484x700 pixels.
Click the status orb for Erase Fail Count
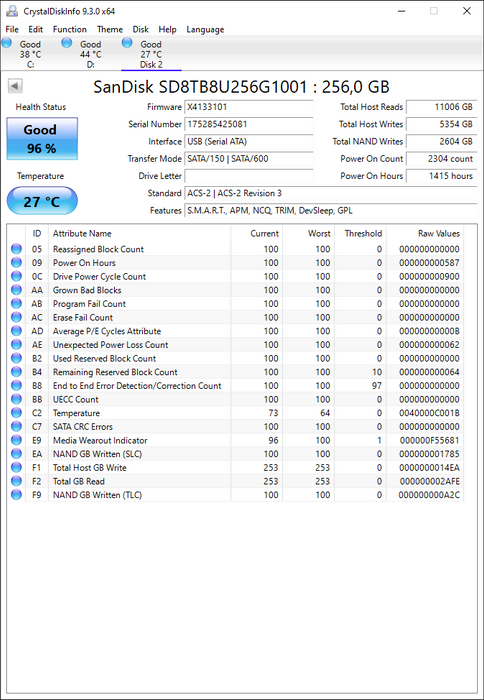[16, 317]
